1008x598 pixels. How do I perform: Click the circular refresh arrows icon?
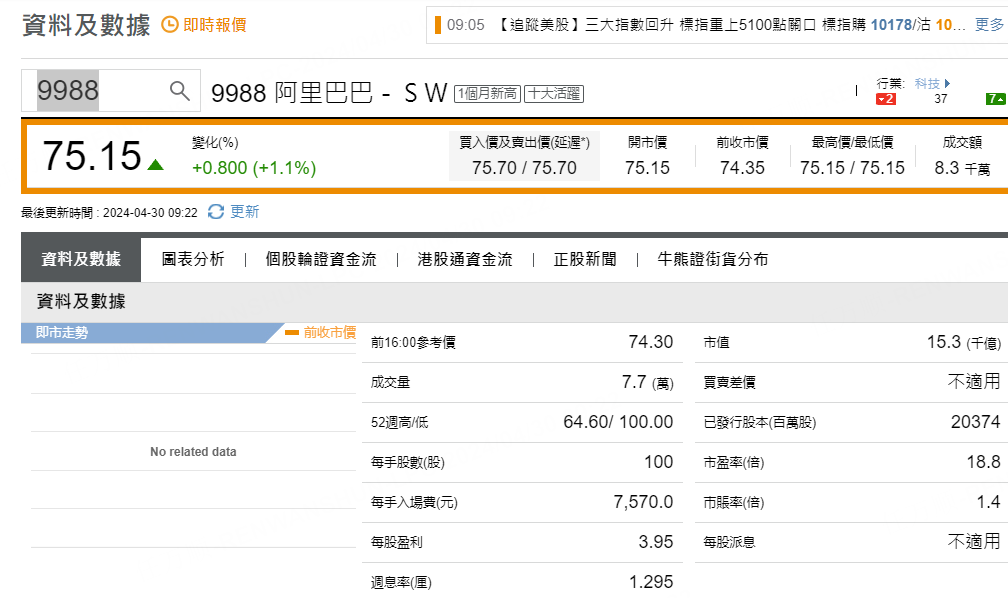pos(216,212)
